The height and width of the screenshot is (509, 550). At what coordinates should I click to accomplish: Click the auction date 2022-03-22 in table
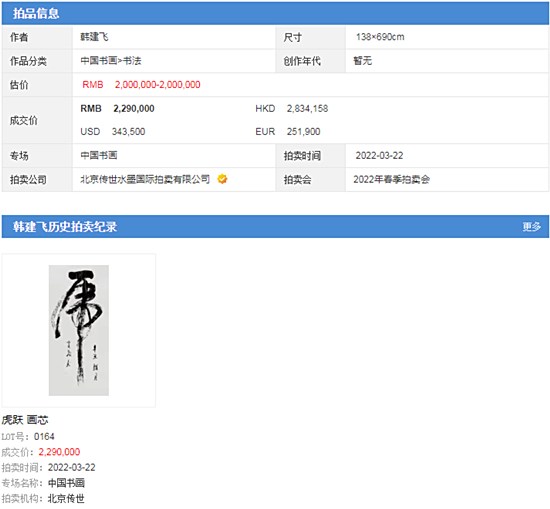[380, 155]
